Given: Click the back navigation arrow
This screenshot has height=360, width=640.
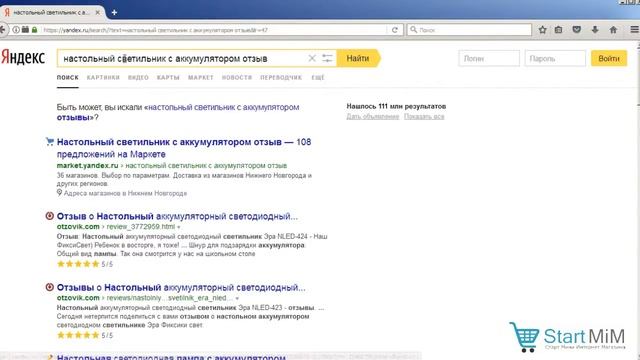Looking at the screenshot, I should coord(2,30).
